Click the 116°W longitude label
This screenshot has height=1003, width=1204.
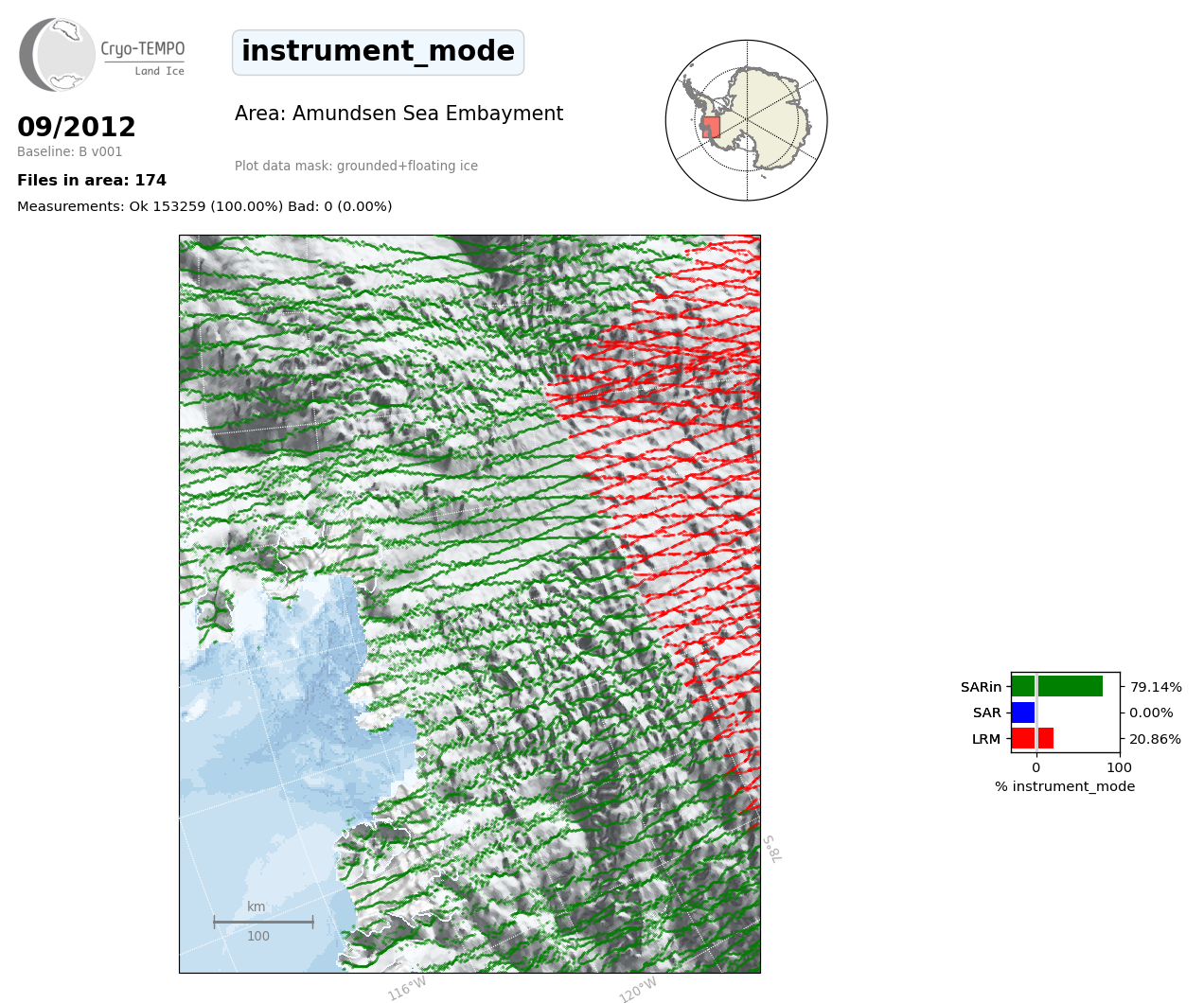pos(407,989)
